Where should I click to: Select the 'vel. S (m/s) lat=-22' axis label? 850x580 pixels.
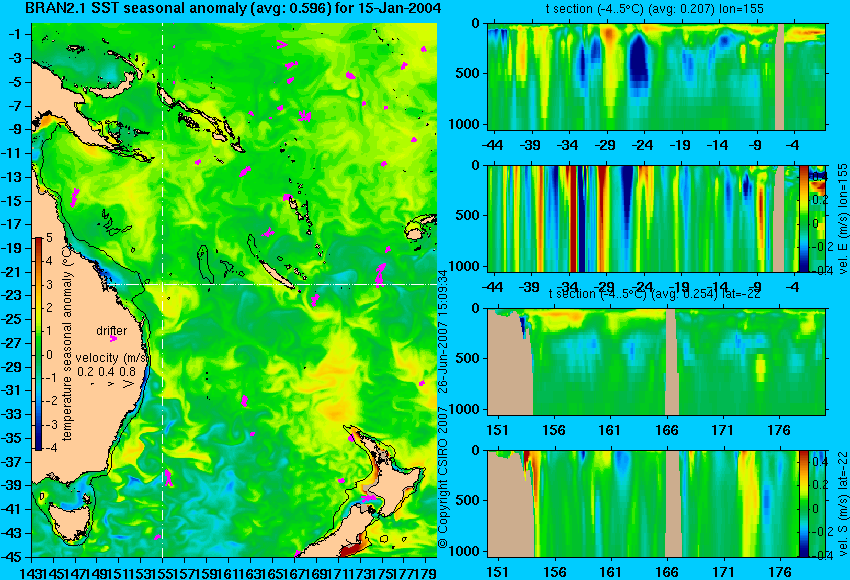(x=842, y=503)
